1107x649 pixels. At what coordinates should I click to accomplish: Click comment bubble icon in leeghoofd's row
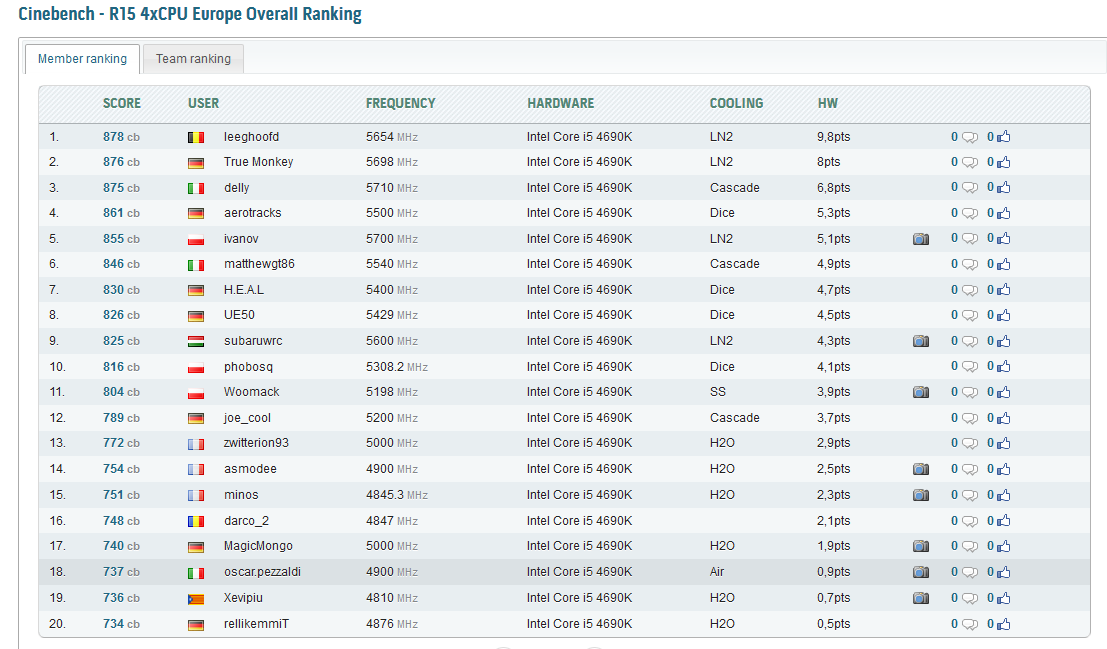[970, 138]
